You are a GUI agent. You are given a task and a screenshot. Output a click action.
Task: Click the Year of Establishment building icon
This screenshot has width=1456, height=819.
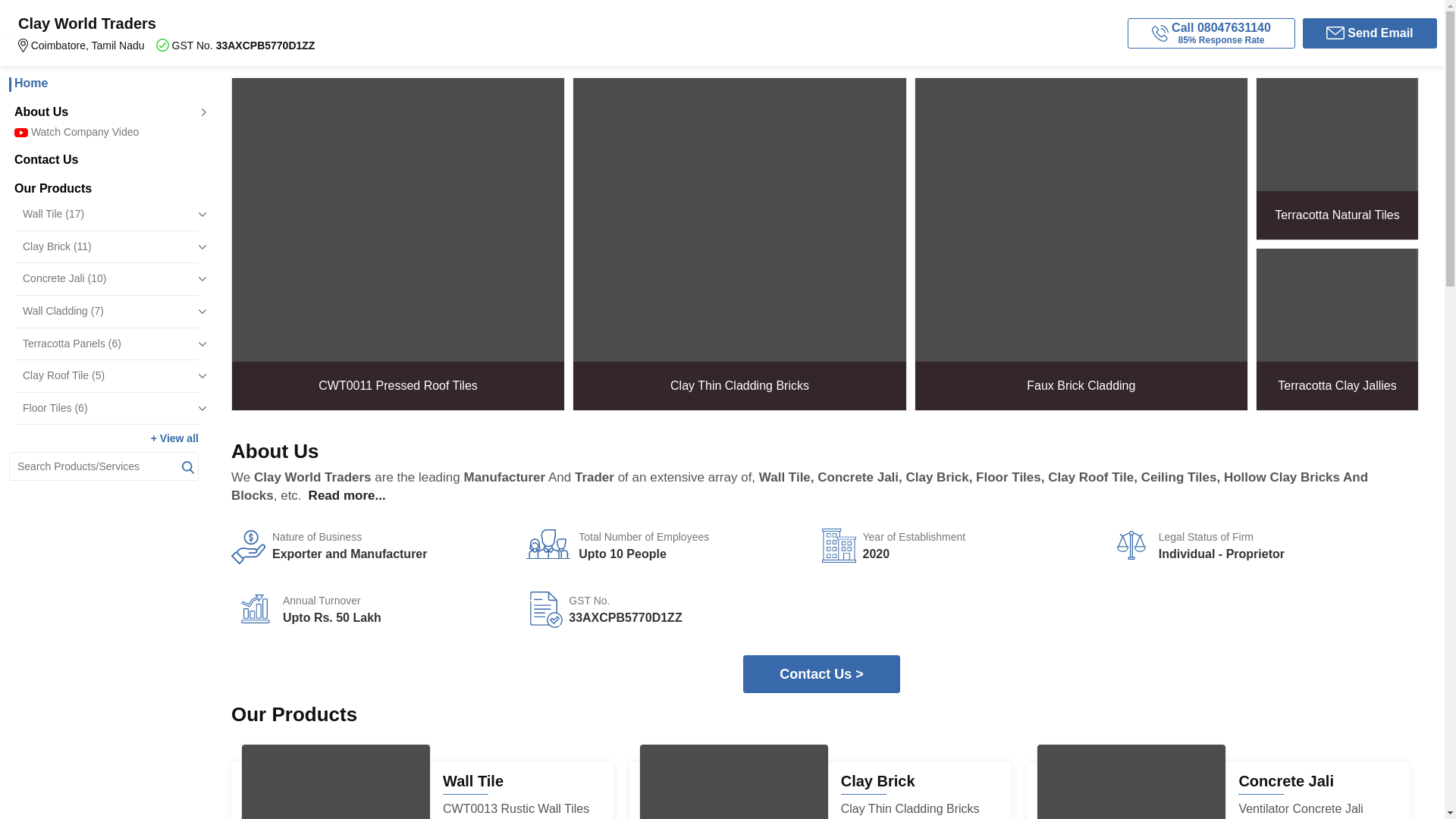[839, 545]
